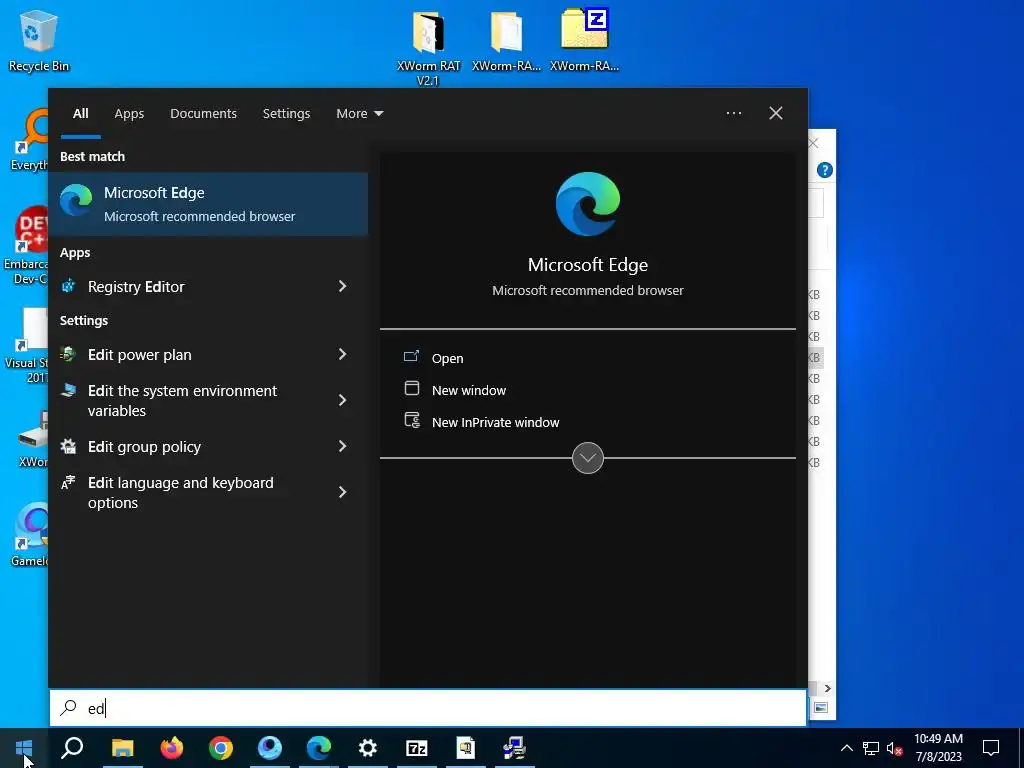
Task: Select the middle XWorm-RA folder on desktop
Action: pyautogui.click(x=506, y=39)
